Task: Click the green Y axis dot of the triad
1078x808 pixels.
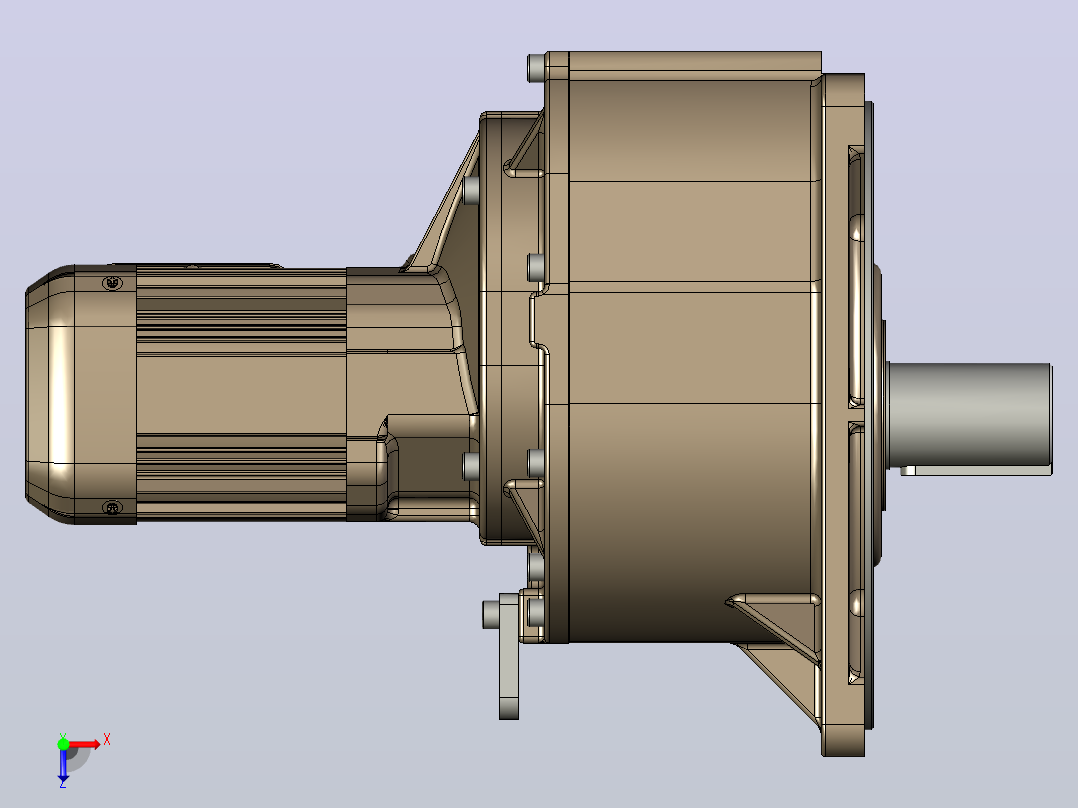Action: point(63,743)
